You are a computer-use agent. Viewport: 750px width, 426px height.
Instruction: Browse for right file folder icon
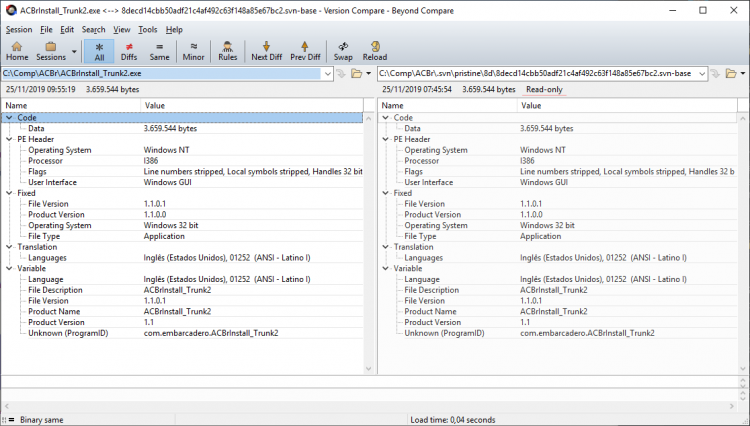731,74
